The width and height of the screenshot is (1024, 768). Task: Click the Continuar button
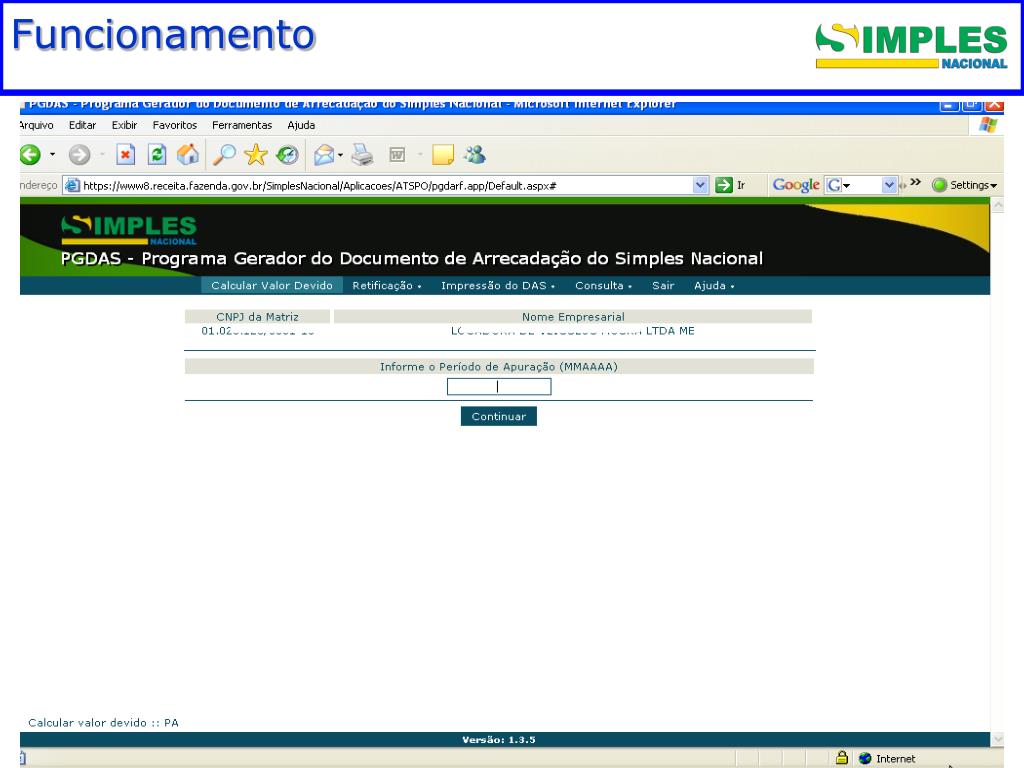[499, 416]
